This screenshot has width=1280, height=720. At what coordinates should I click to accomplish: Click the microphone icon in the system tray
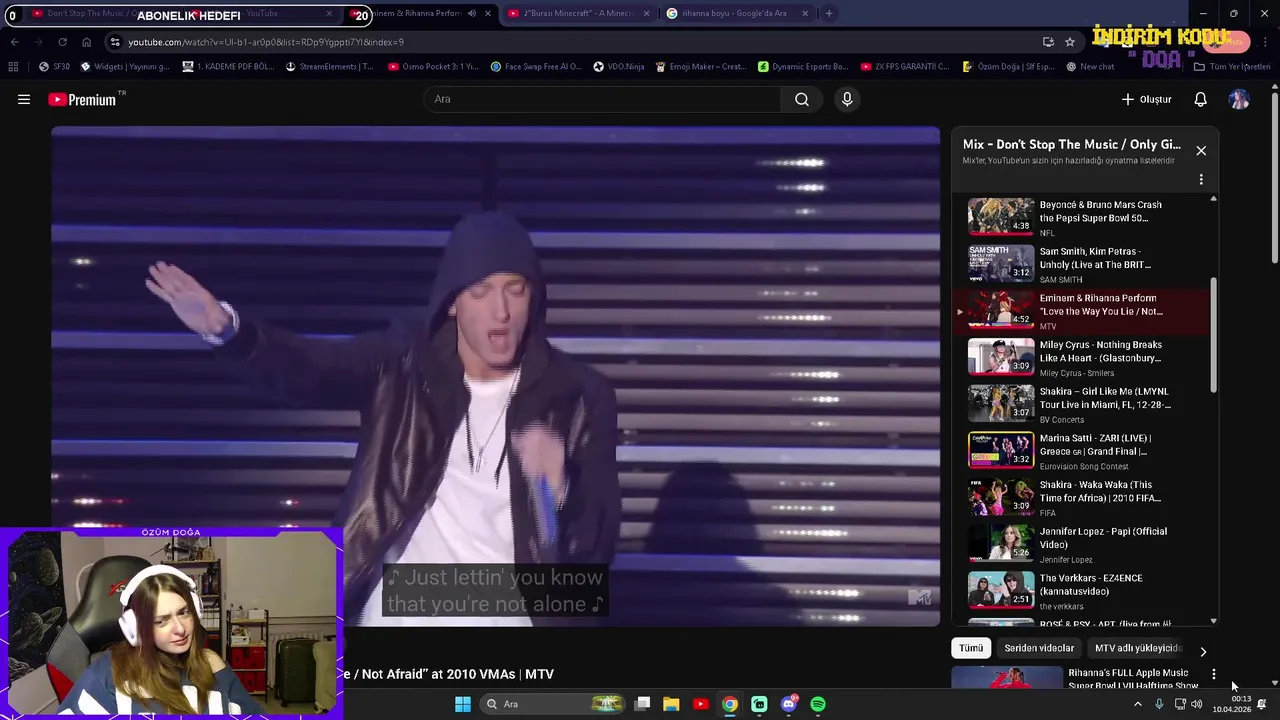1159,704
